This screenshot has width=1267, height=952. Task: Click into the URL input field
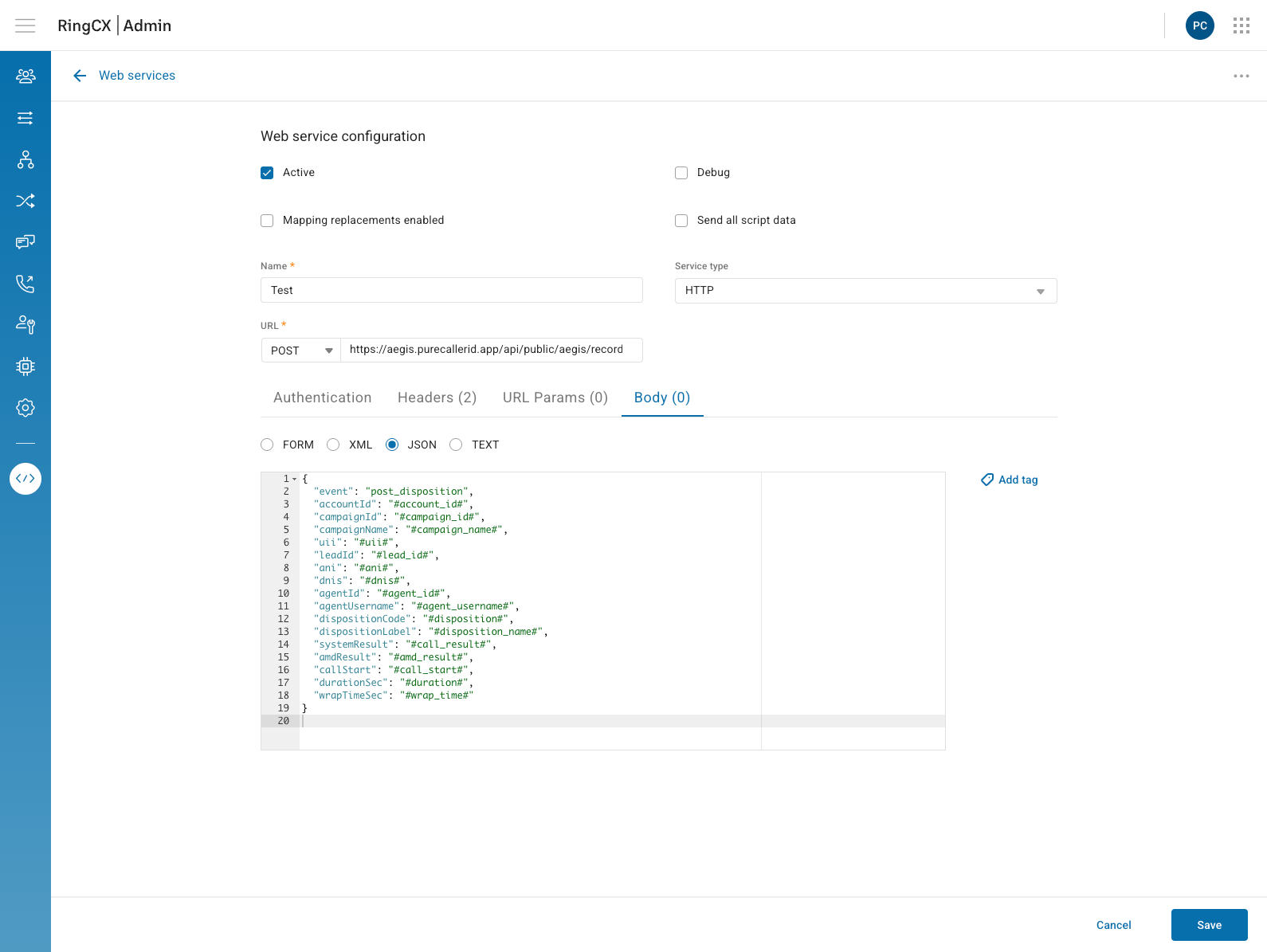[492, 351]
